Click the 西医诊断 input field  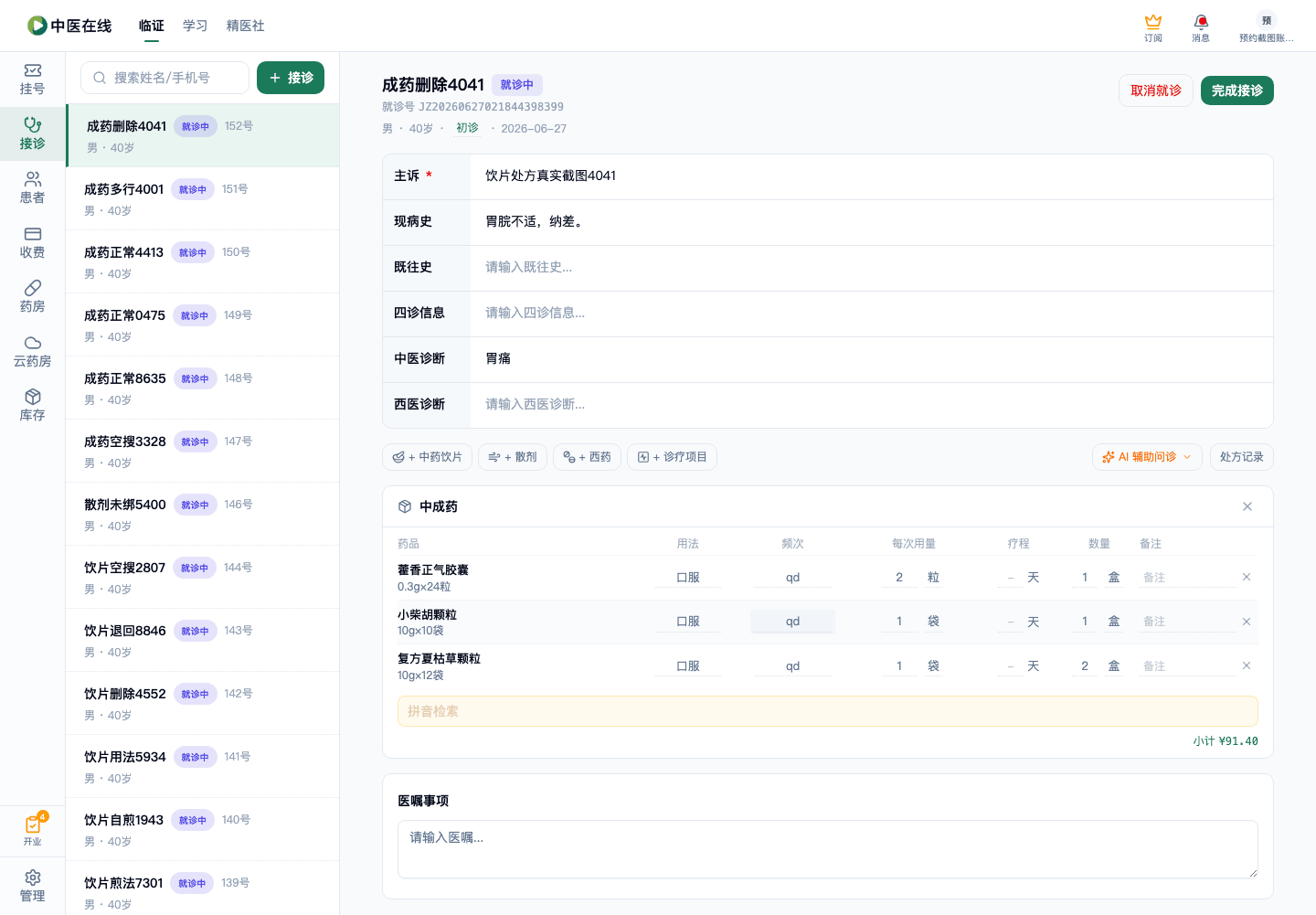click(x=872, y=405)
